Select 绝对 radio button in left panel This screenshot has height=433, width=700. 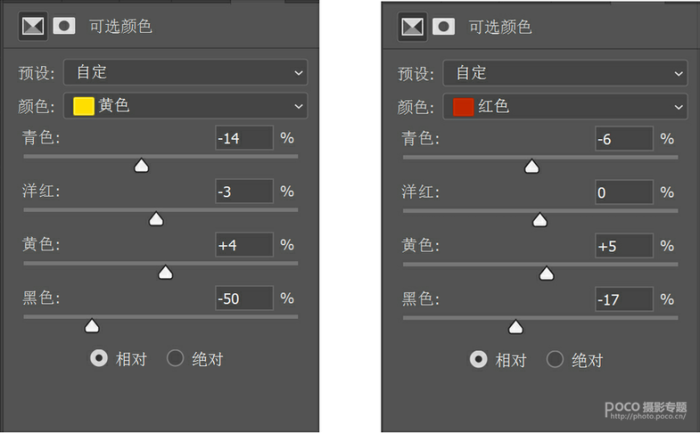pos(175,358)
